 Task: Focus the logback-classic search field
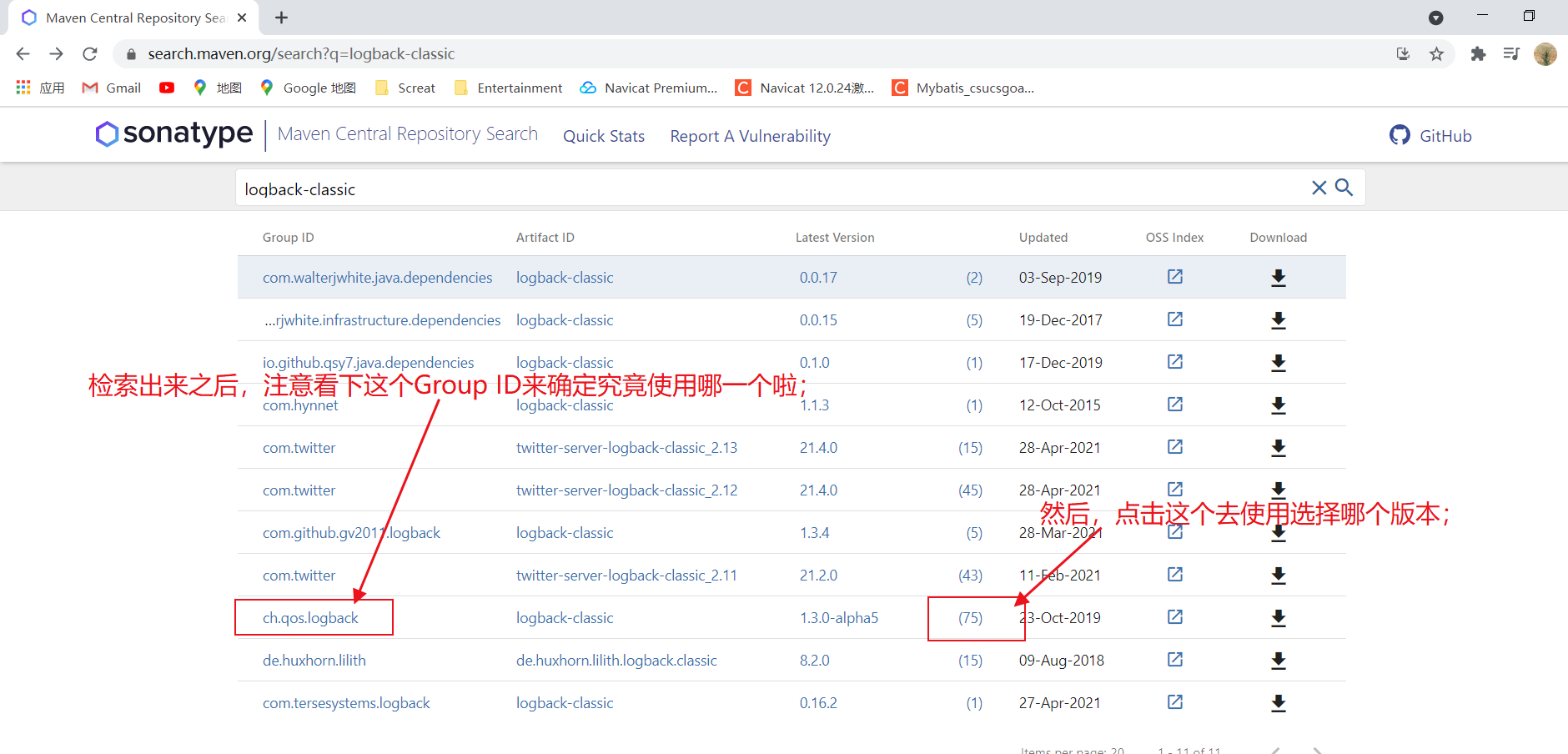771,189
